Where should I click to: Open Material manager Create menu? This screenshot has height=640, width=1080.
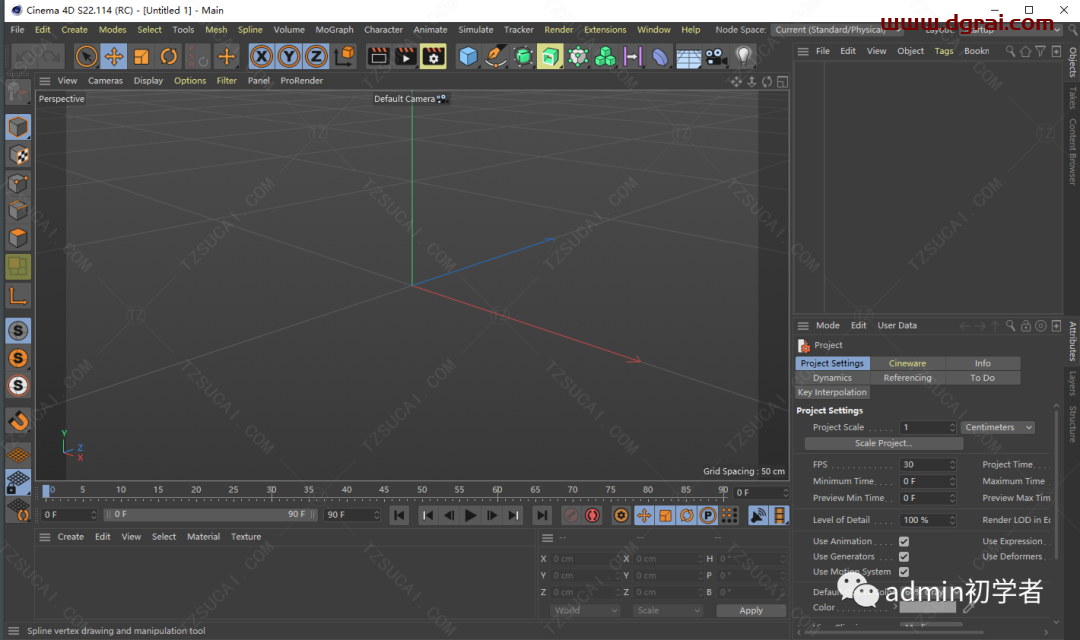70,537
